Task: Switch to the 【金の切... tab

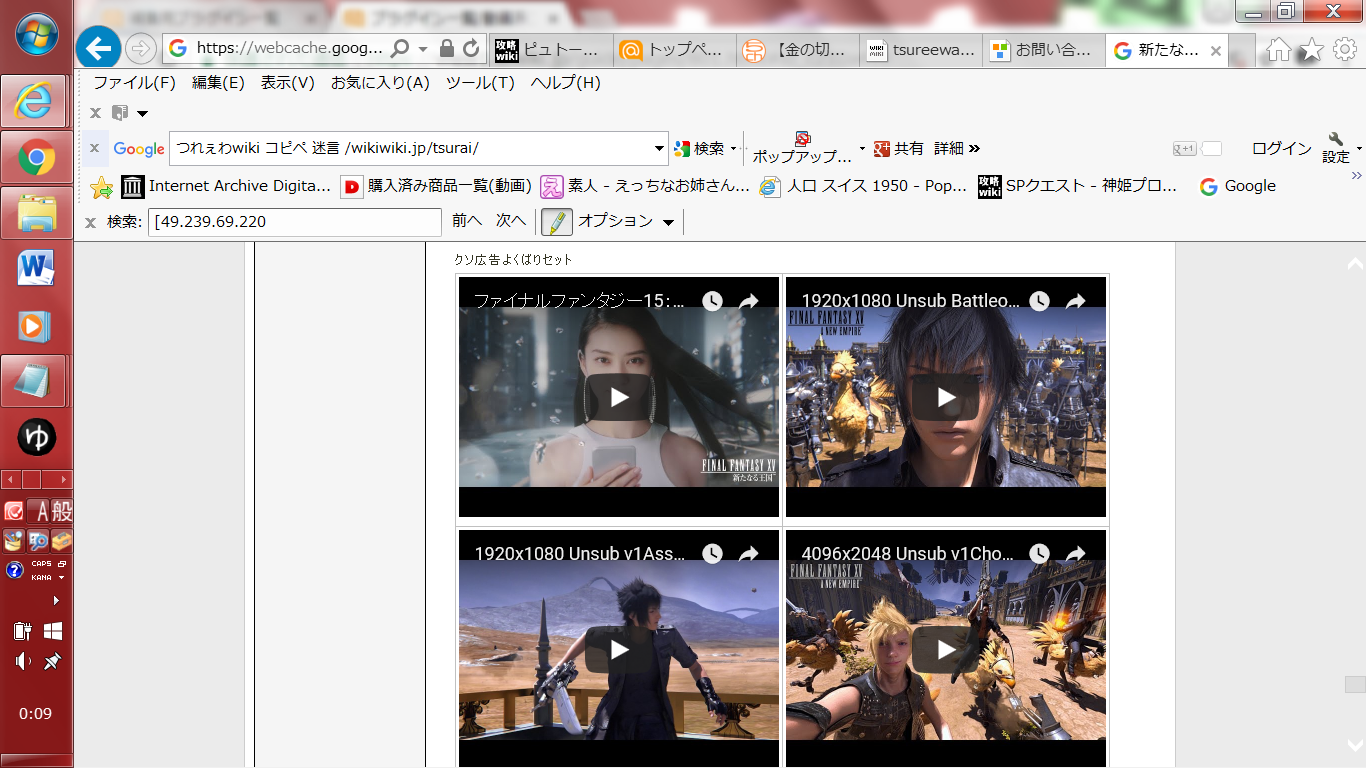Action: point(797,51)
